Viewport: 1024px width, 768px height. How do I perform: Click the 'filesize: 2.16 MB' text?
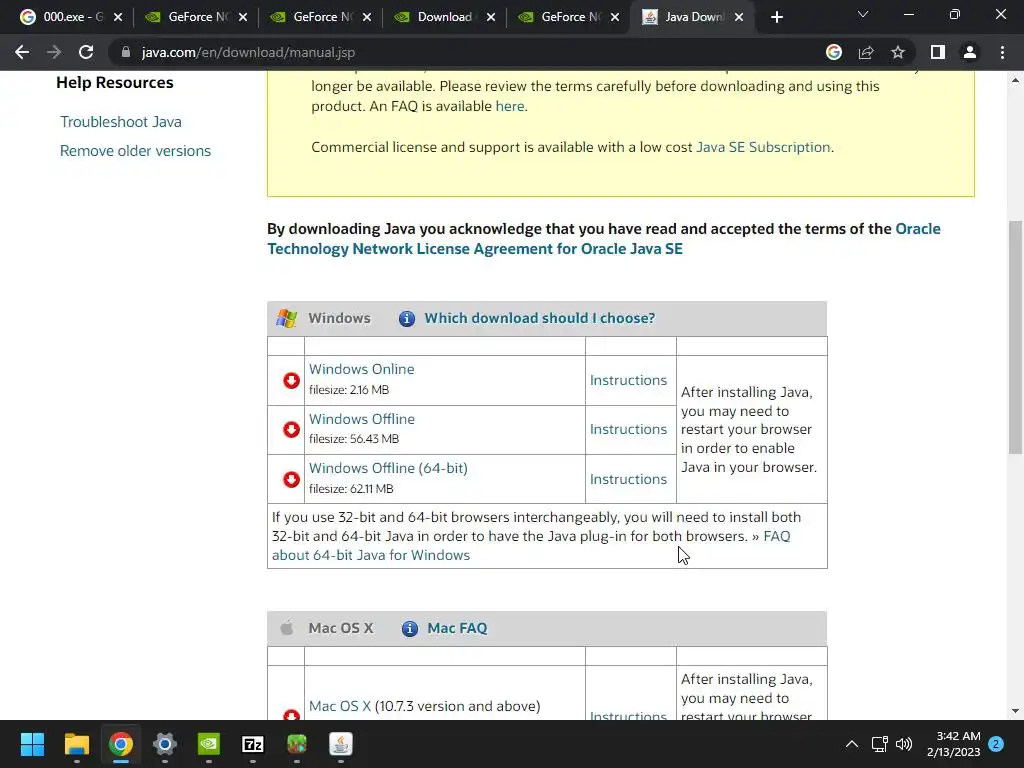(x=349, y=390)
